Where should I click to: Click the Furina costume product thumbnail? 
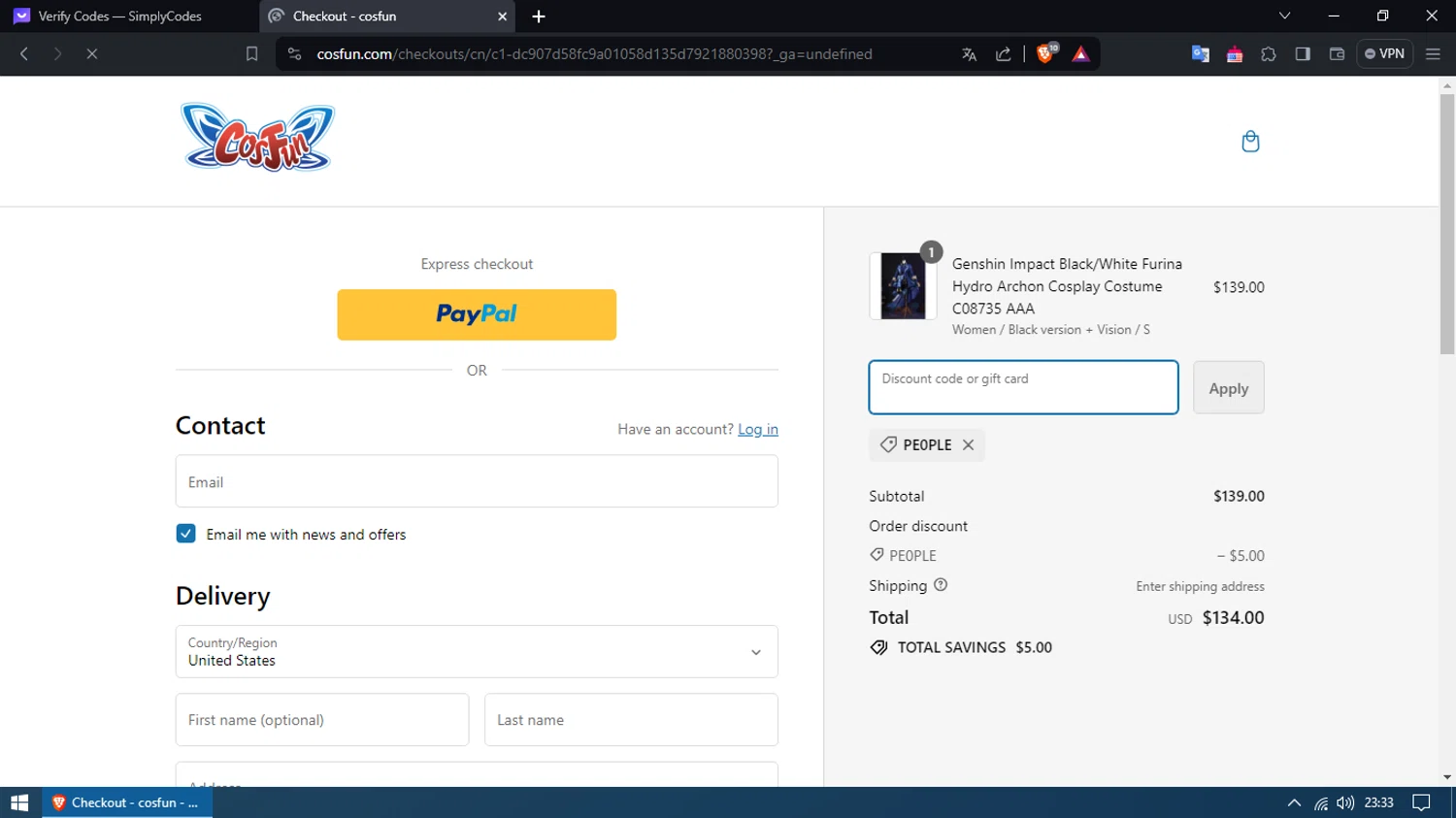903,286
